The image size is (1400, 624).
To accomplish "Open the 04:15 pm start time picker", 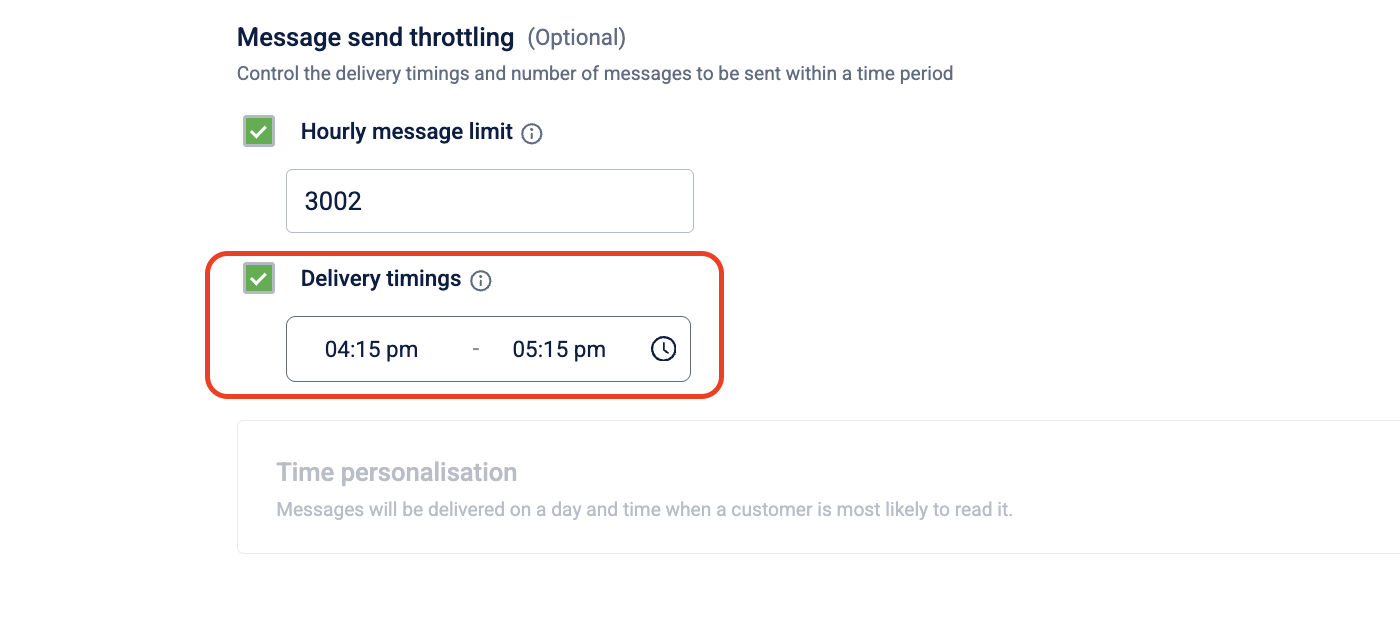I will click(x=371, y=349).
